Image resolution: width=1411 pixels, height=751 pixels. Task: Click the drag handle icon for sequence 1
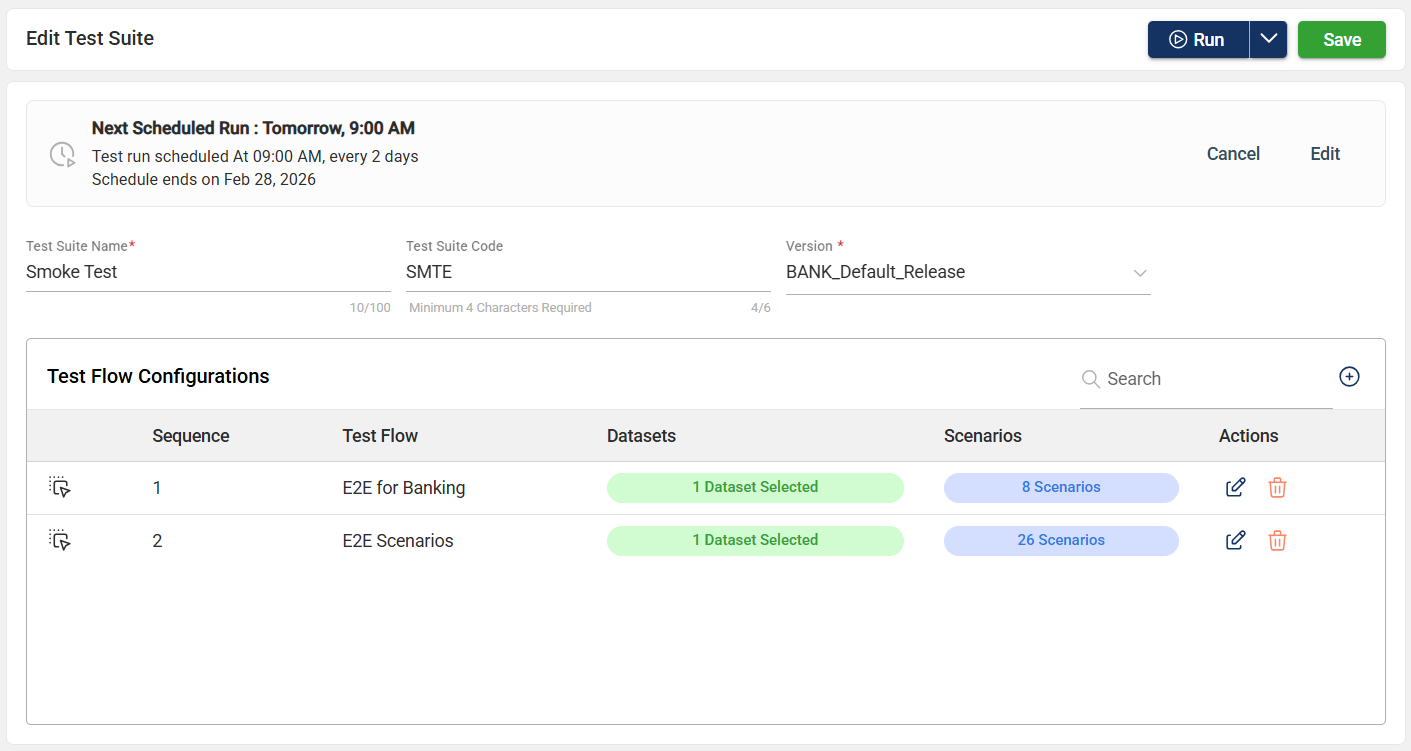click(60, 488)
